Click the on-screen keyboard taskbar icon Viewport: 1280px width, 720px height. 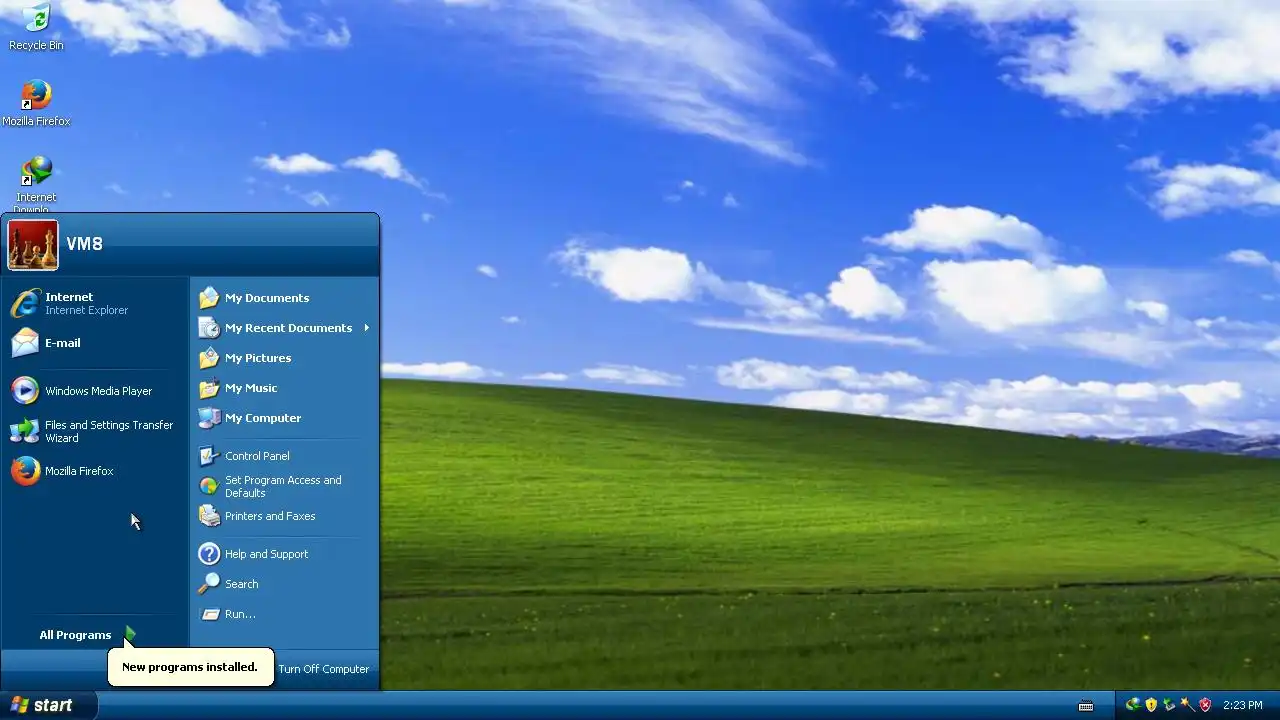tap(1086, 705)
